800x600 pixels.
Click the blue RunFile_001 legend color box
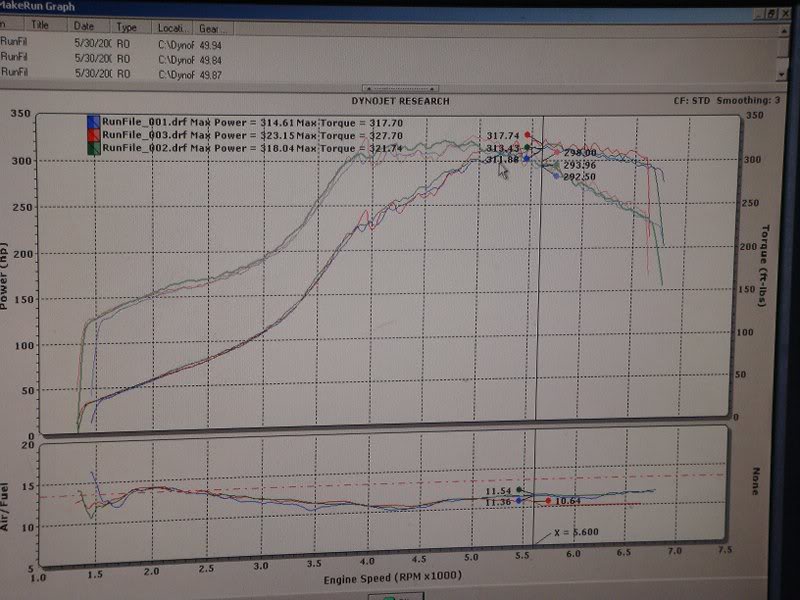[93, 122]
